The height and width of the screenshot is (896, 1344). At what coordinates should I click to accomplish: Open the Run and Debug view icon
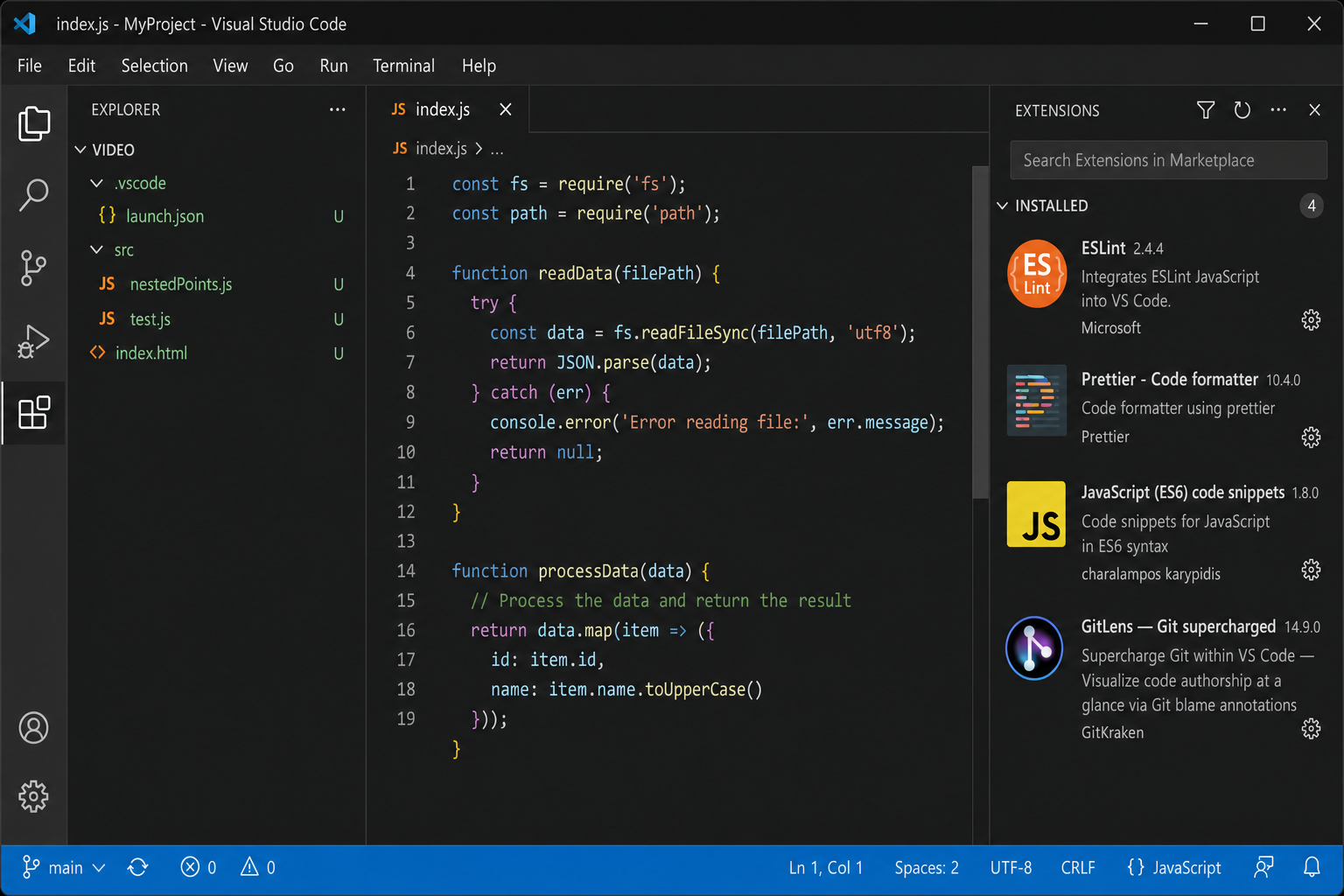coord(33,341)
